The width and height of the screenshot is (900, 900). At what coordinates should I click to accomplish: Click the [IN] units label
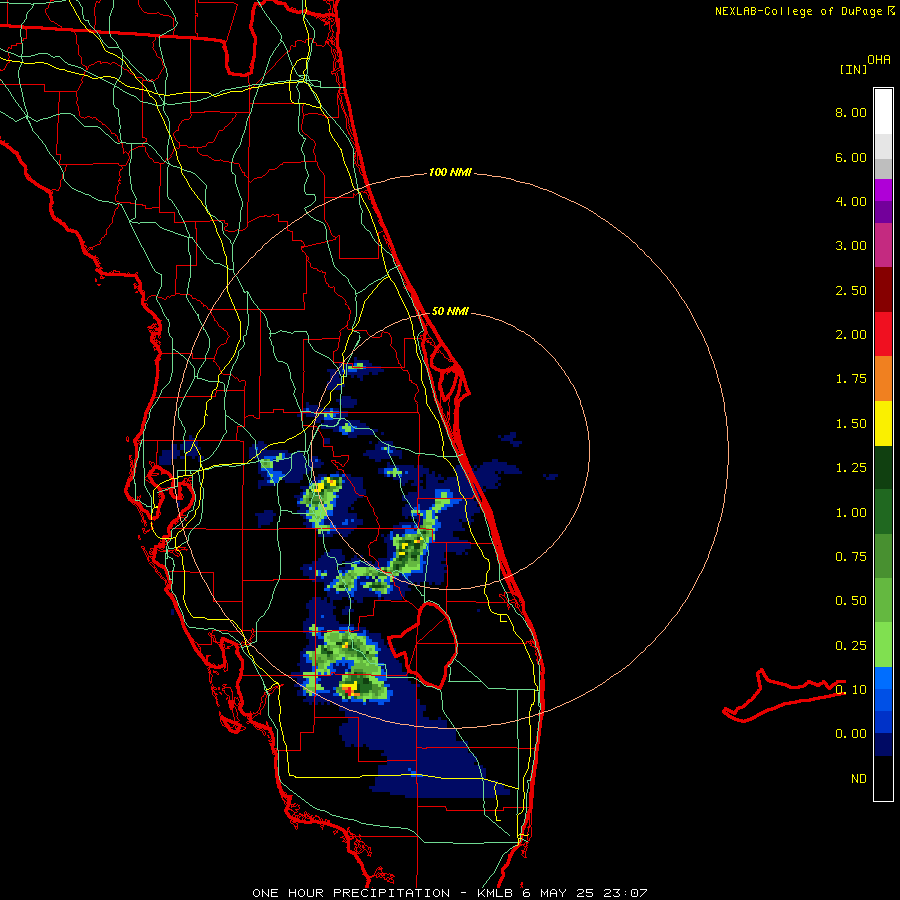(x=853, y=69)
